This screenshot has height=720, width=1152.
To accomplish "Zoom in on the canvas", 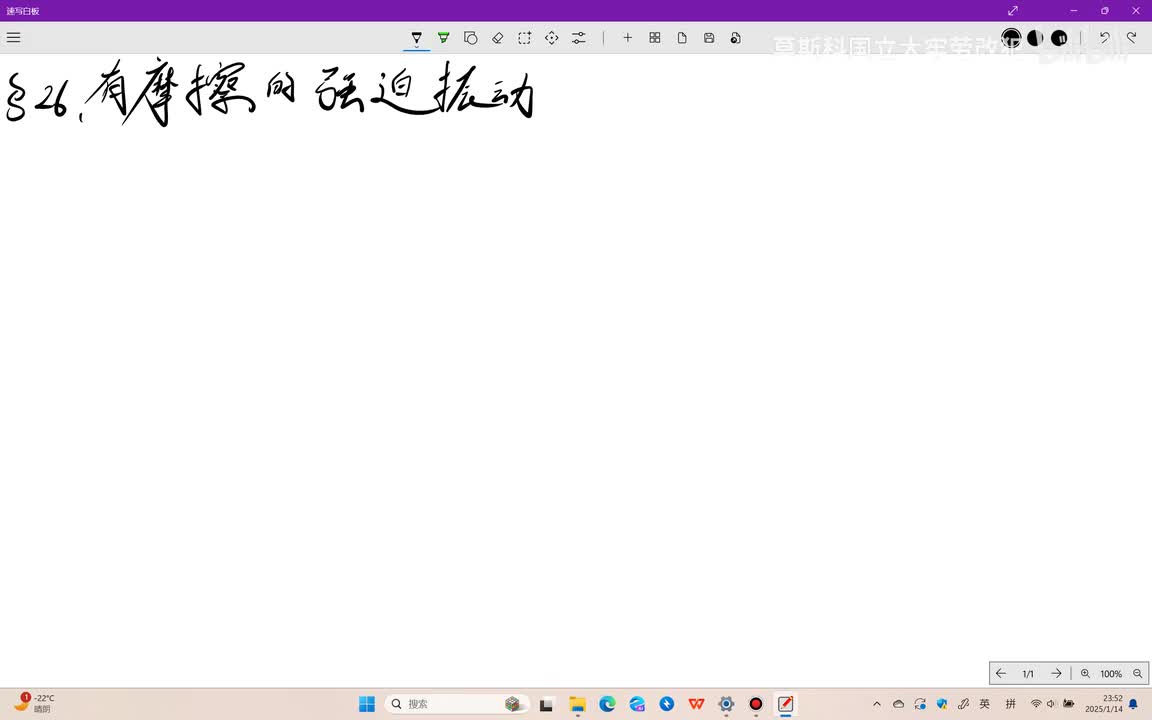I will tap(1085, 673).
